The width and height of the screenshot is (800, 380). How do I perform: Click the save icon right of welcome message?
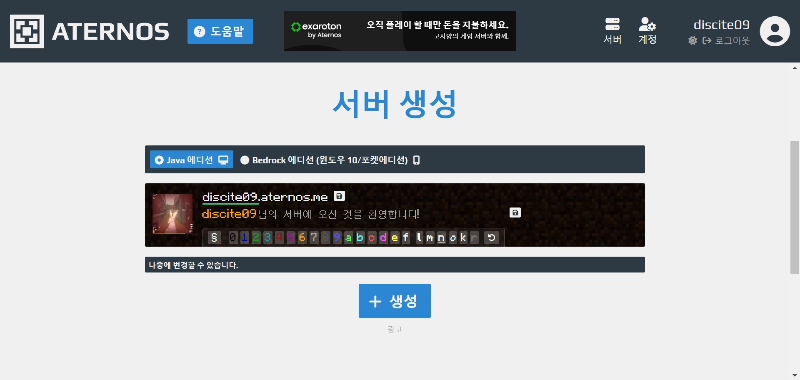[x=515, y=213]
